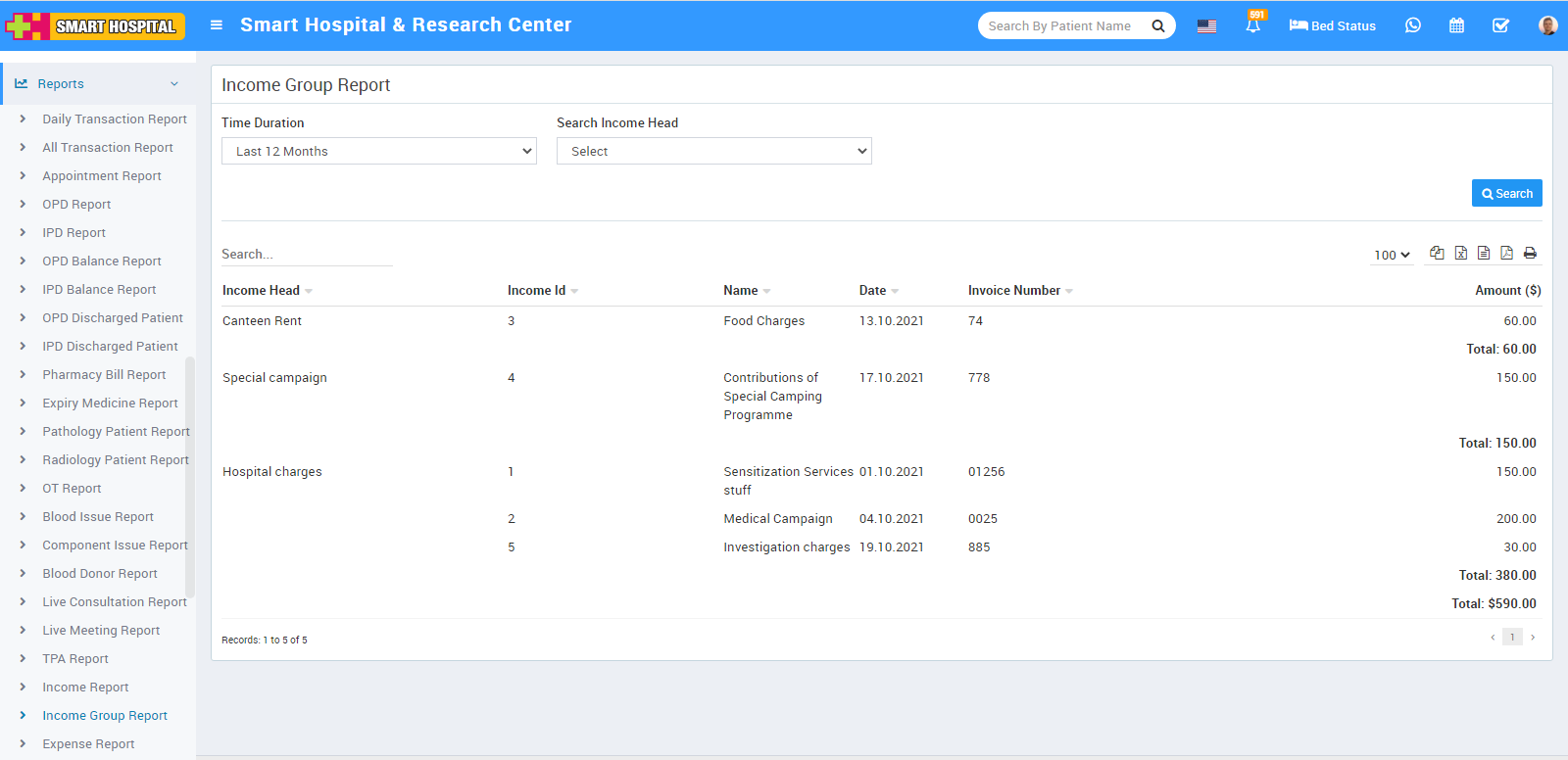Open the task checklist in the header
Image resolution: width=1568 pixels, height=760 pixels.
point(1500,25)
